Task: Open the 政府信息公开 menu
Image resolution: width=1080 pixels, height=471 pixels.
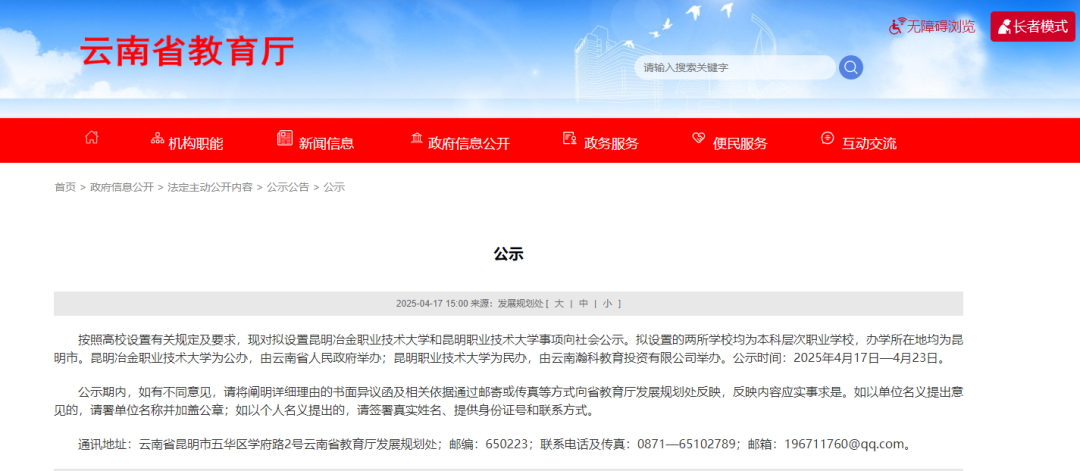Action: click(469, 144)
